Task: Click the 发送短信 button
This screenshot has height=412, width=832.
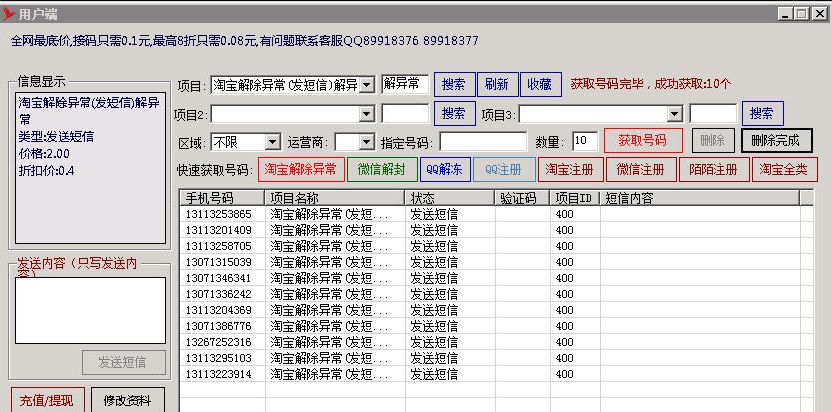Action: [x=124, y=363]
